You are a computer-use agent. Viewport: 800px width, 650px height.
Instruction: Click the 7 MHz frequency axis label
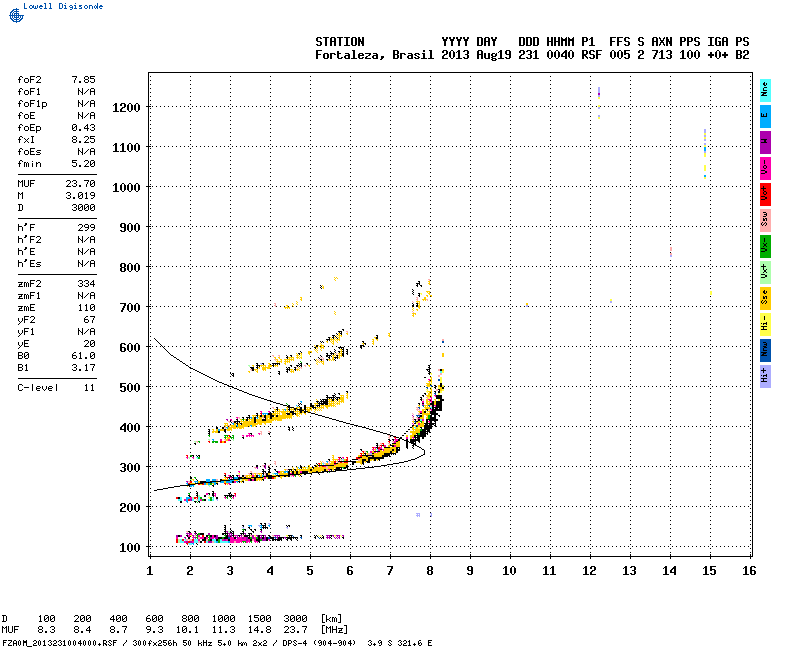390,571
